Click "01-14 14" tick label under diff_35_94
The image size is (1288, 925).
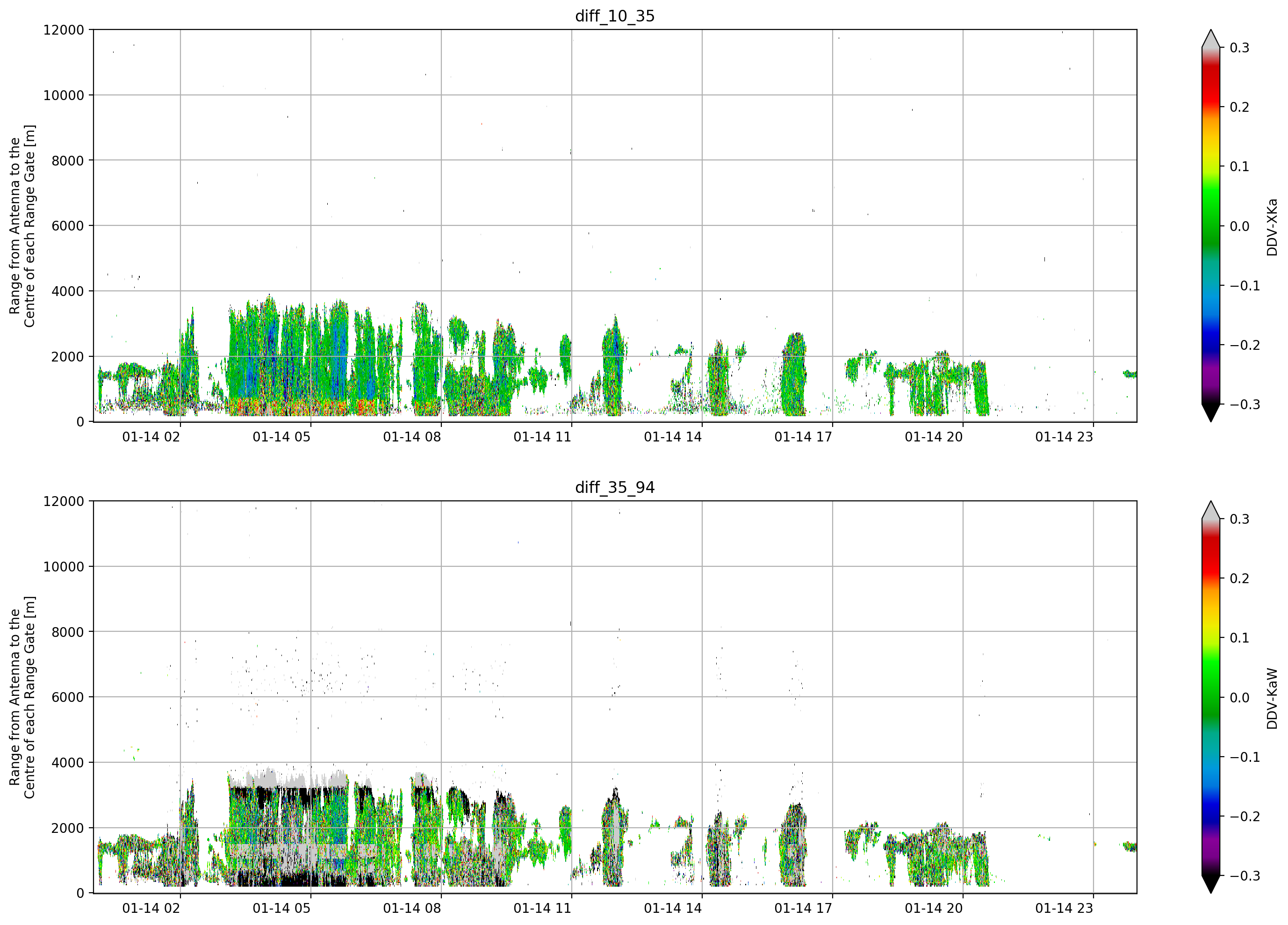(673, 909)
